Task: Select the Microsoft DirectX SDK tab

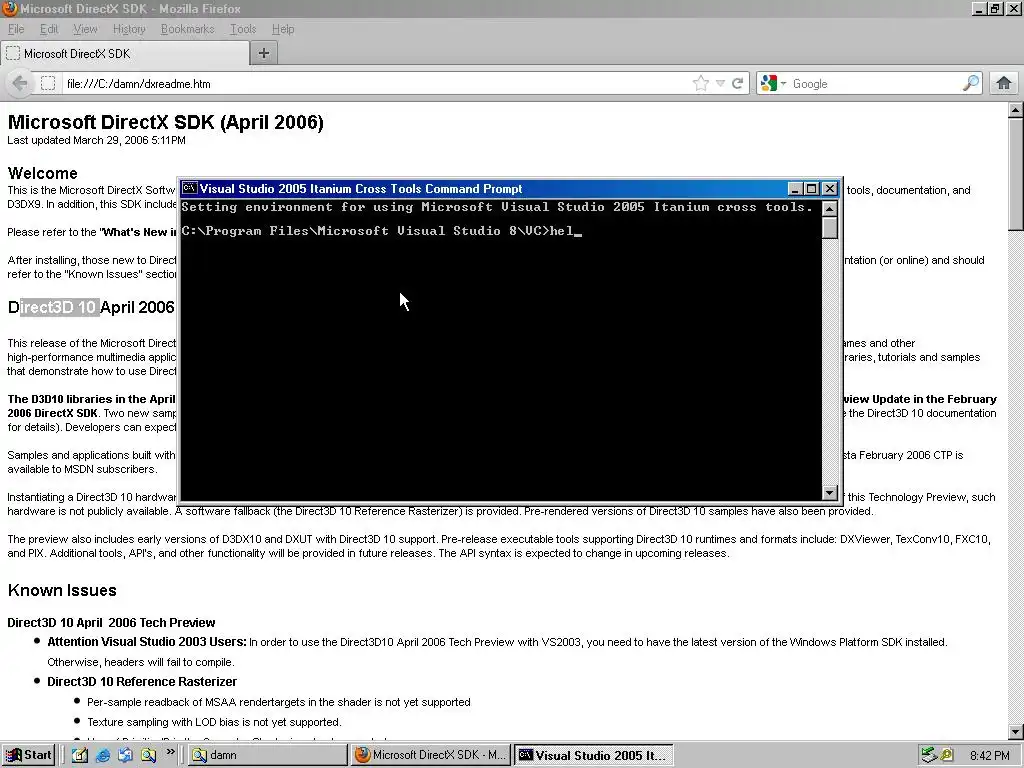Action: [125, 54]
